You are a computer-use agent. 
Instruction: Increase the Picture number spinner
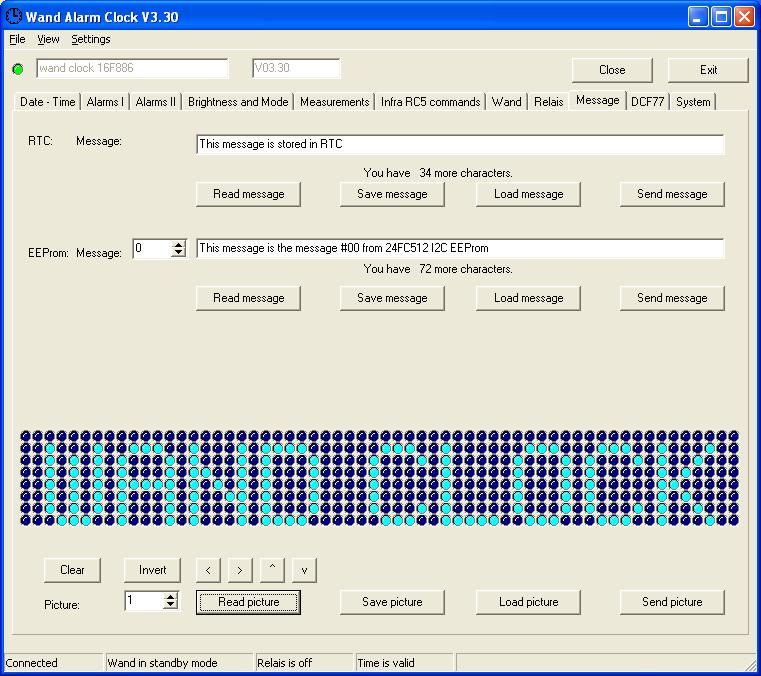(170, 597)
